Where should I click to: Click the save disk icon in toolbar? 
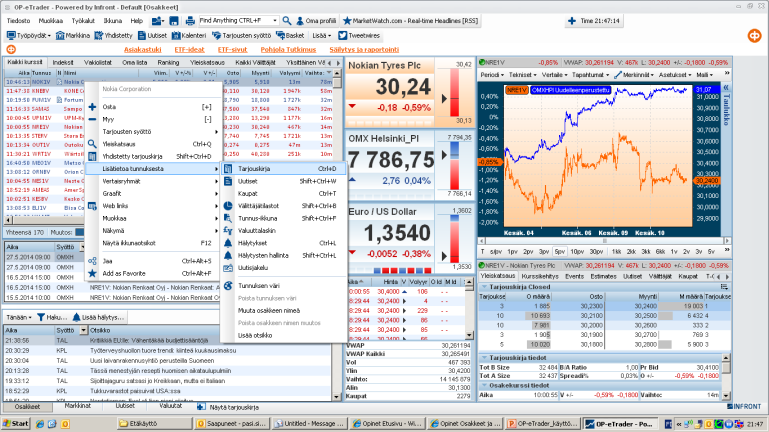174,21
